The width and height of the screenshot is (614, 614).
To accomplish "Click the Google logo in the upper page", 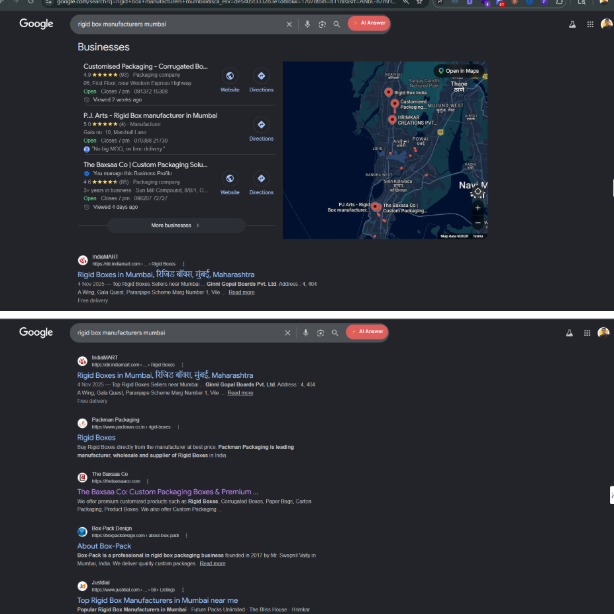I will (x=36, y=24).
